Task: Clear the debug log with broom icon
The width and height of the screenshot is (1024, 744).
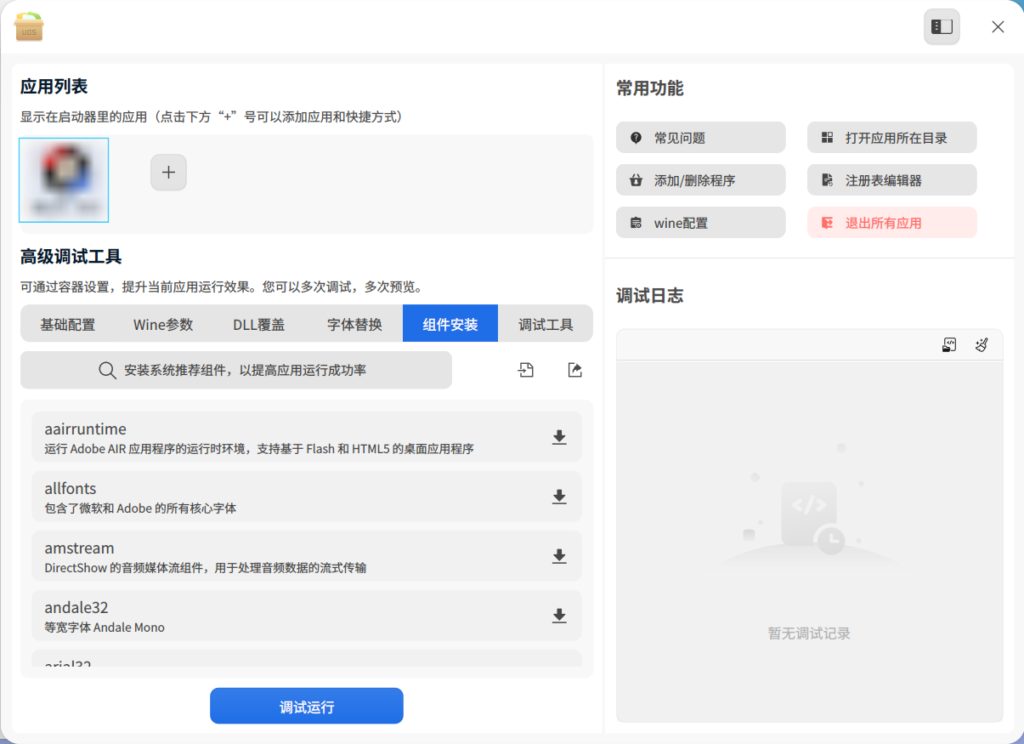Action: [981, 345]
